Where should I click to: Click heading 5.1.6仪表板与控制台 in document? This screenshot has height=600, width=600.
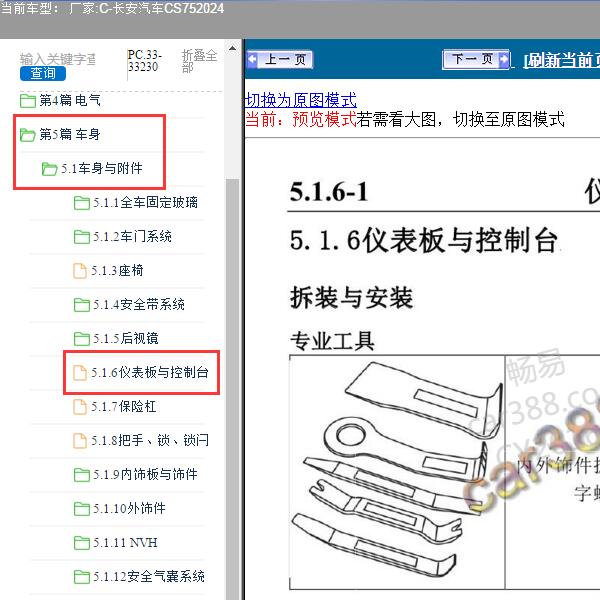coord(423,240)
